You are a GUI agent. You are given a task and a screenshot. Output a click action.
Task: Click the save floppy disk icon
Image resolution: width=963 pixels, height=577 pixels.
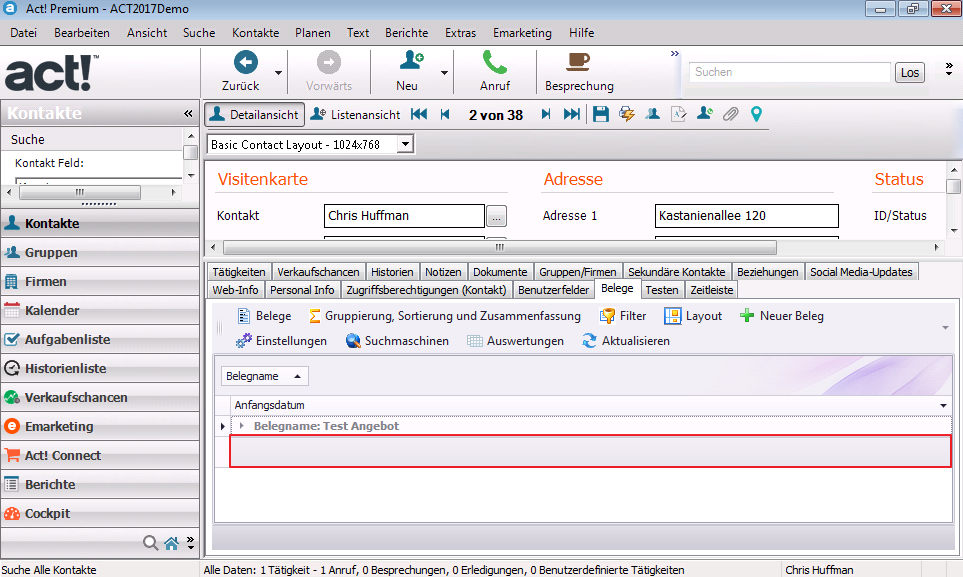tap(601, 114)
